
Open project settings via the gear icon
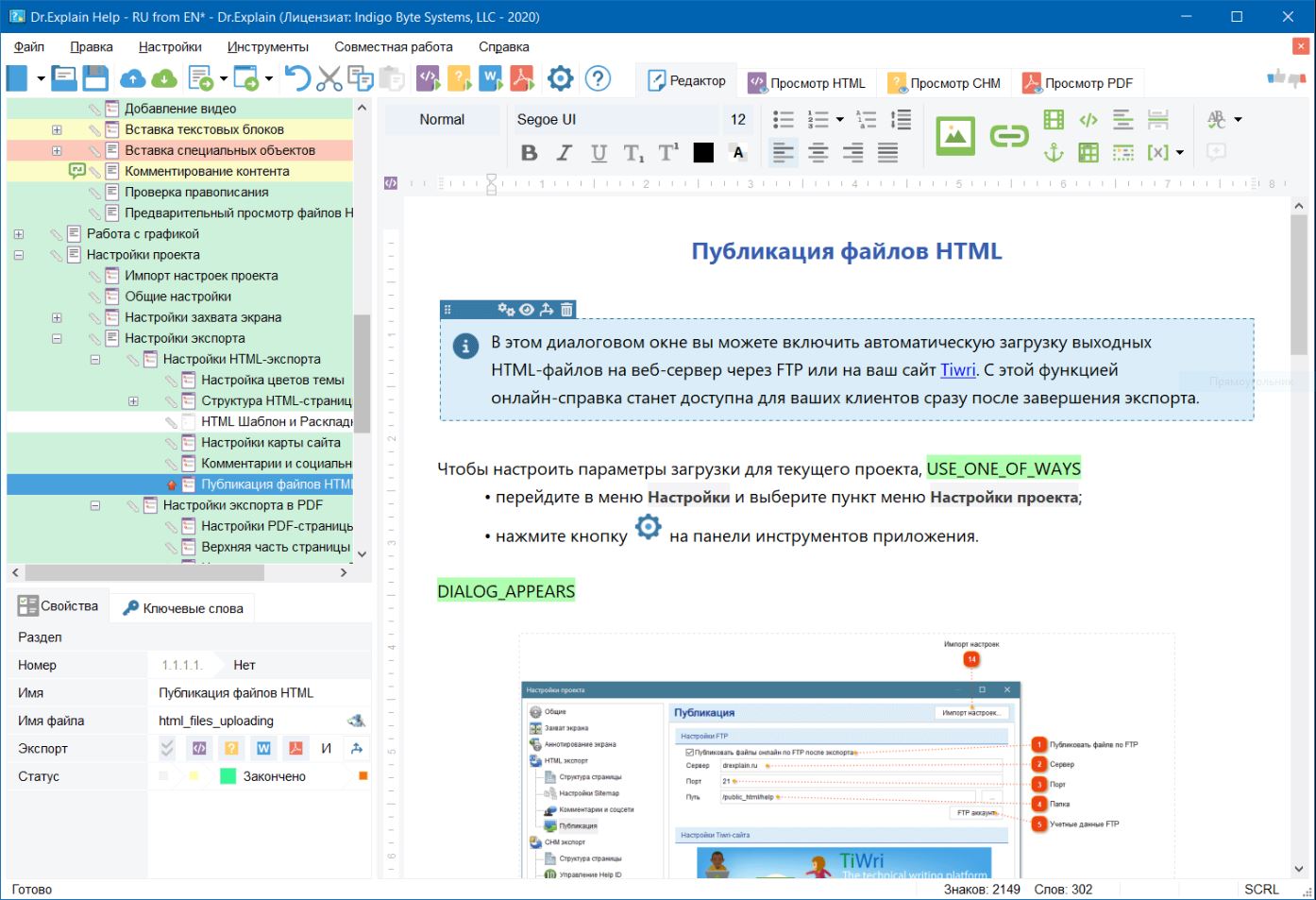(560, 78)
